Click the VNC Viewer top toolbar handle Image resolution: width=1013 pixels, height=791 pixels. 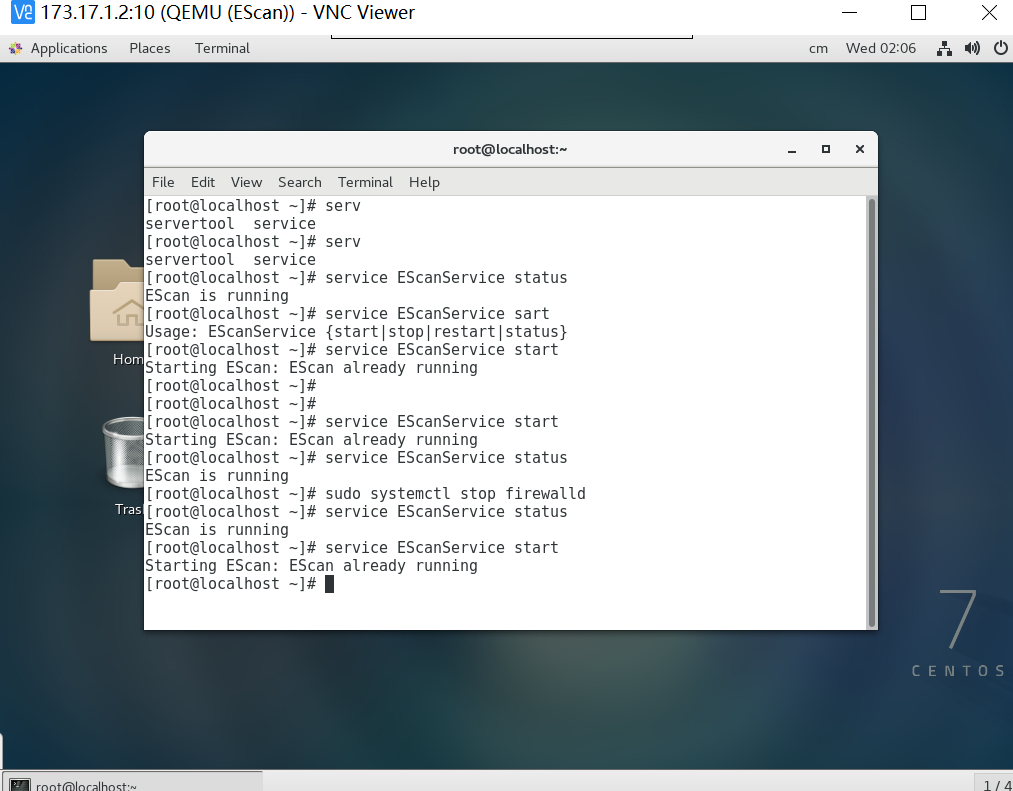click(512, 37)
